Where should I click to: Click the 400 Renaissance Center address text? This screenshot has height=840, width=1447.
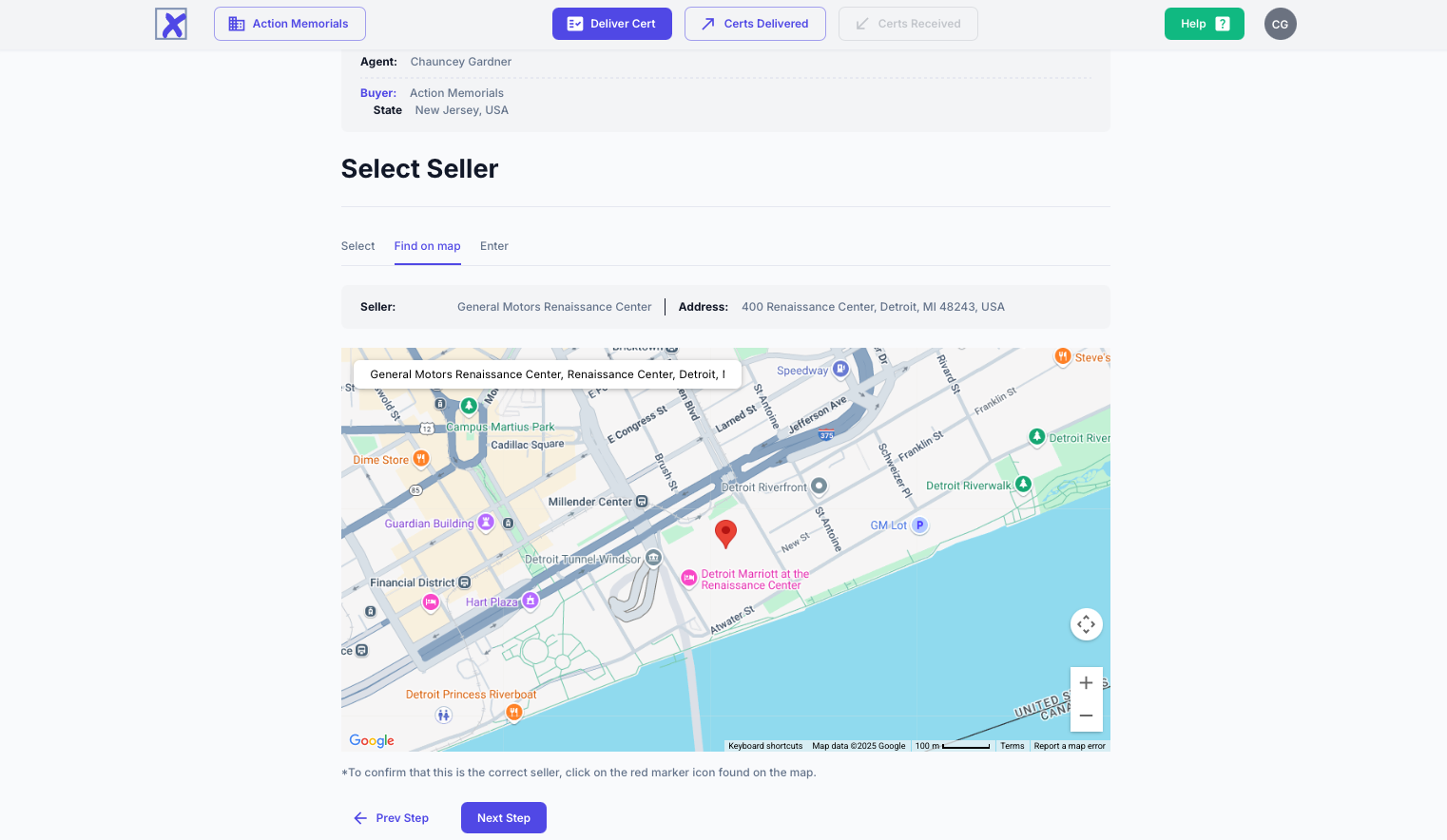(873, 307)
